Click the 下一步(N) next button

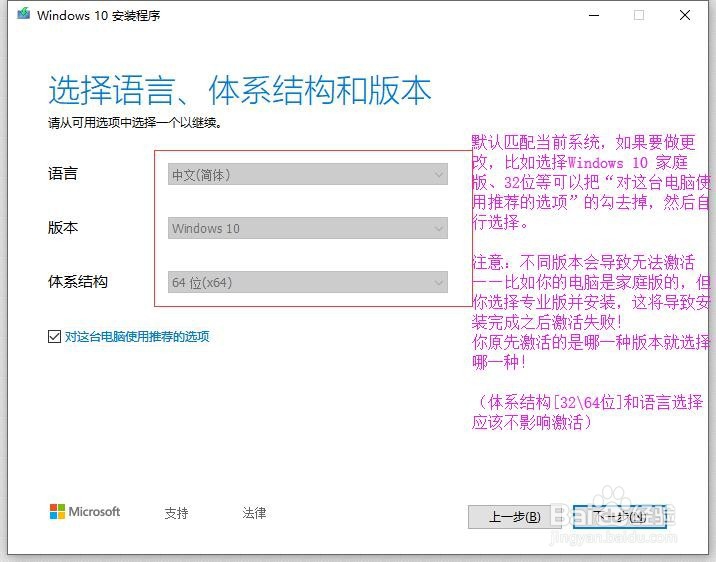tap(620, 517)
